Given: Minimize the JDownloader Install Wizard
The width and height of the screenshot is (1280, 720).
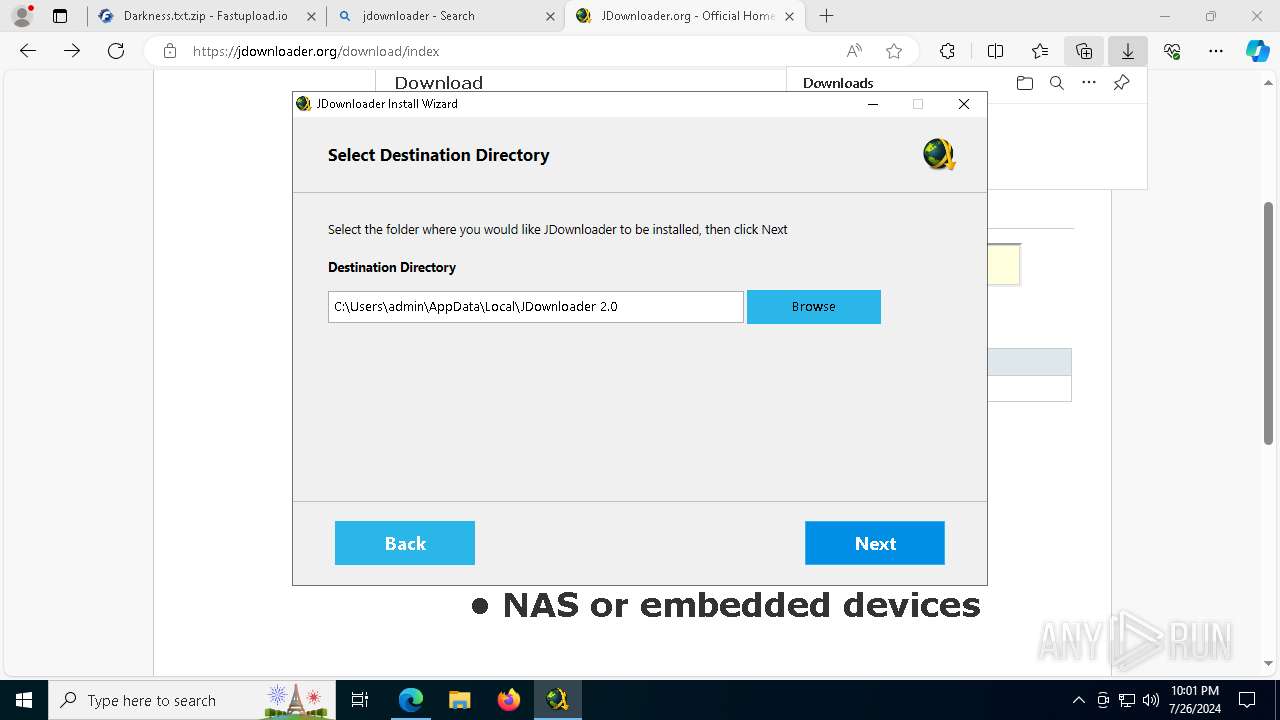Looking at the screenshot, I should click(x=873, y=104).
